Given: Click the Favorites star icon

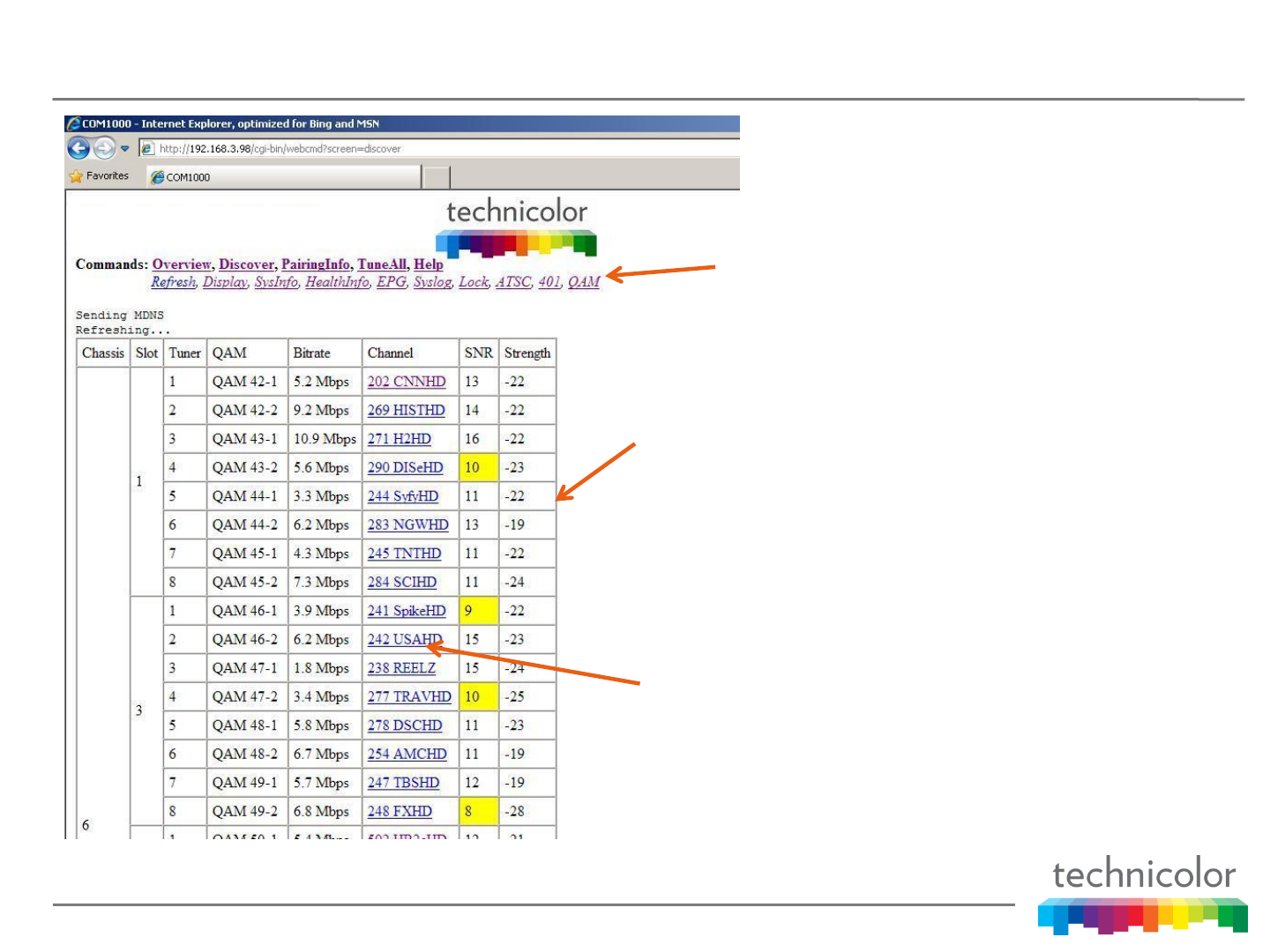Looking at the screenshot, I should pyautogui.click(x=76, y=176).
